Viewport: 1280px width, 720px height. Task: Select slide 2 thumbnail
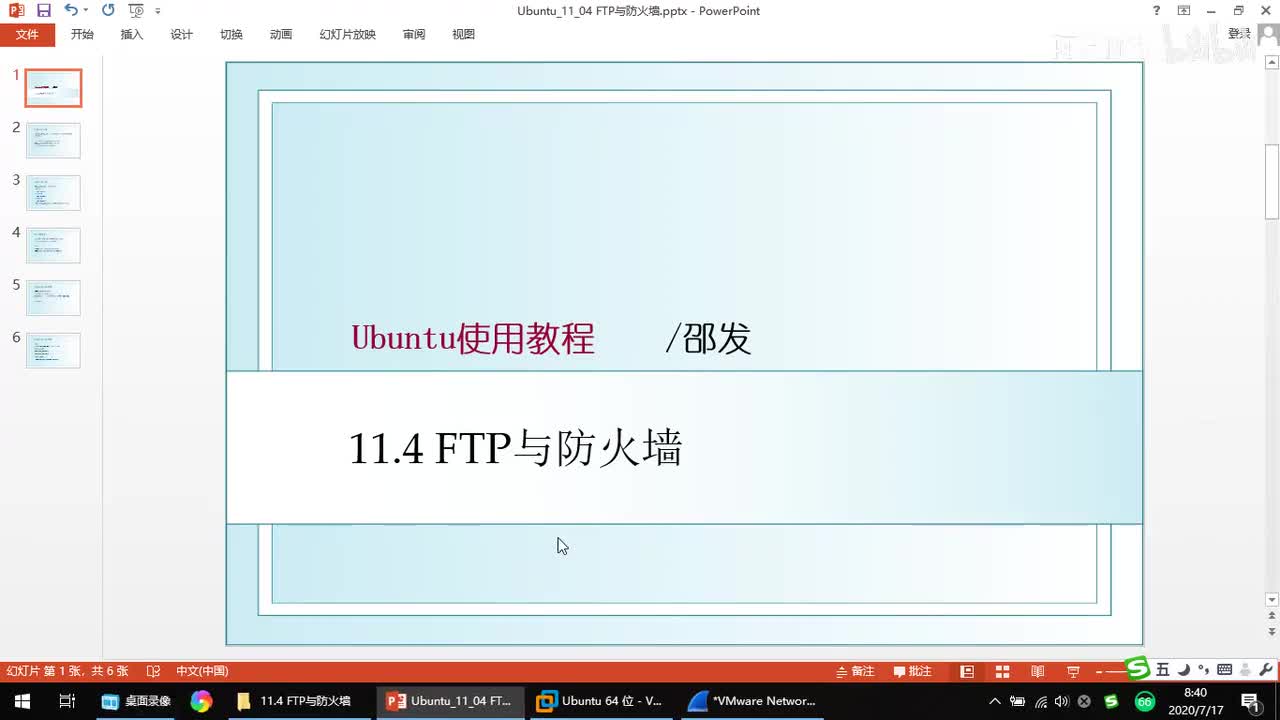[x=53, y=140]
